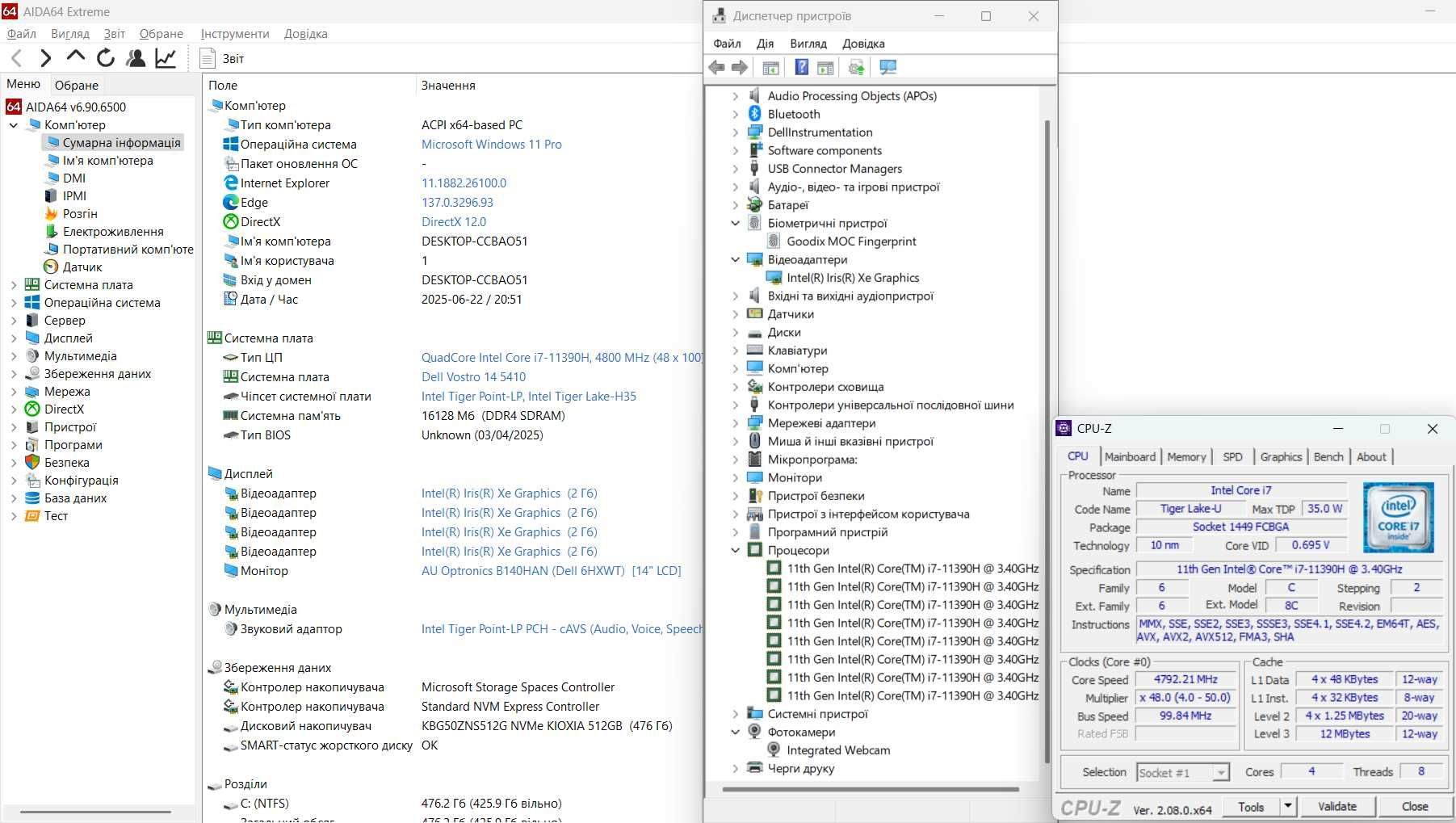Expand Мережа node in AIDA64 tree

click(x=14, y=391)
